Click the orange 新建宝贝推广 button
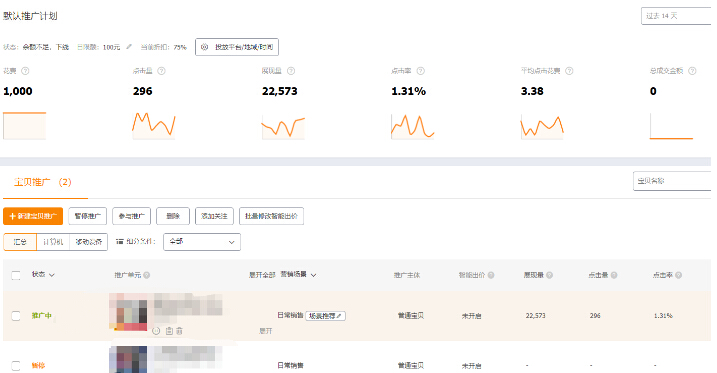The image size is (717, 373). pyautogui.click(x=33, y=216)
